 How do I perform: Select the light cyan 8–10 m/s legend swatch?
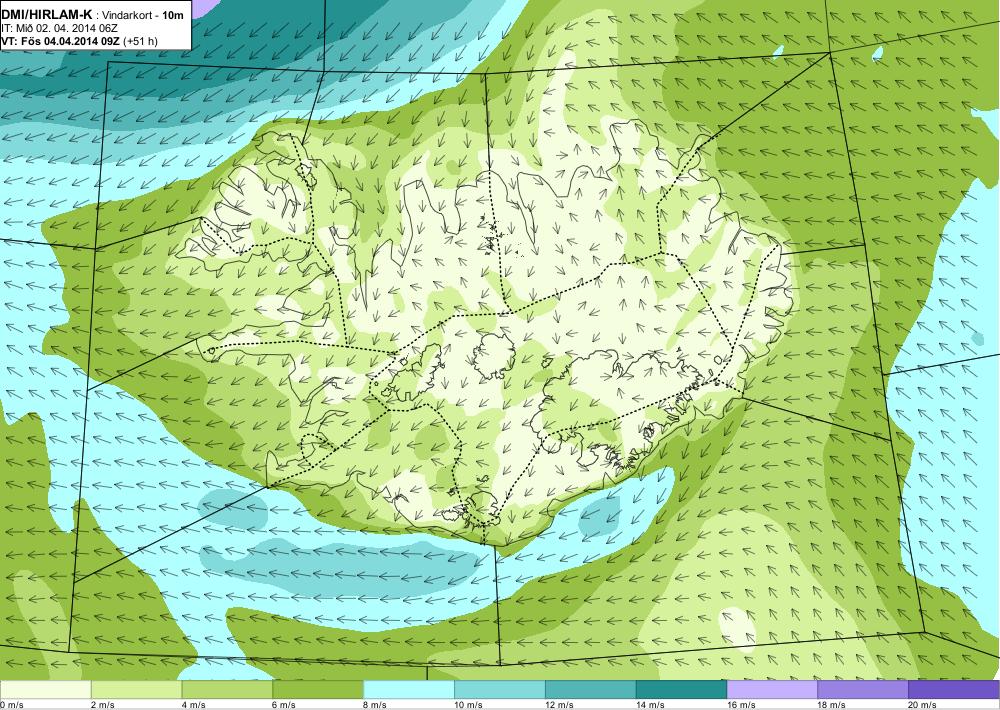click(409, 690)
